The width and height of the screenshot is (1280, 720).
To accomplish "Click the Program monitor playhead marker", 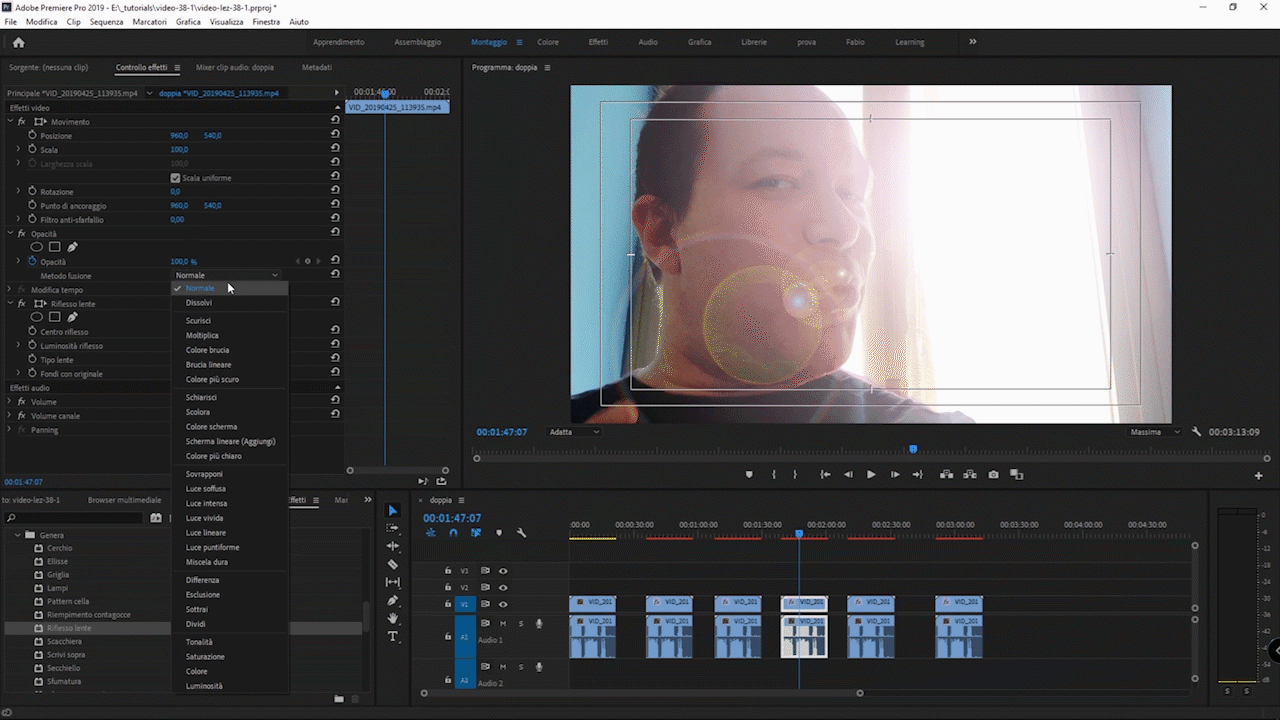I will [x=913, y=449].
